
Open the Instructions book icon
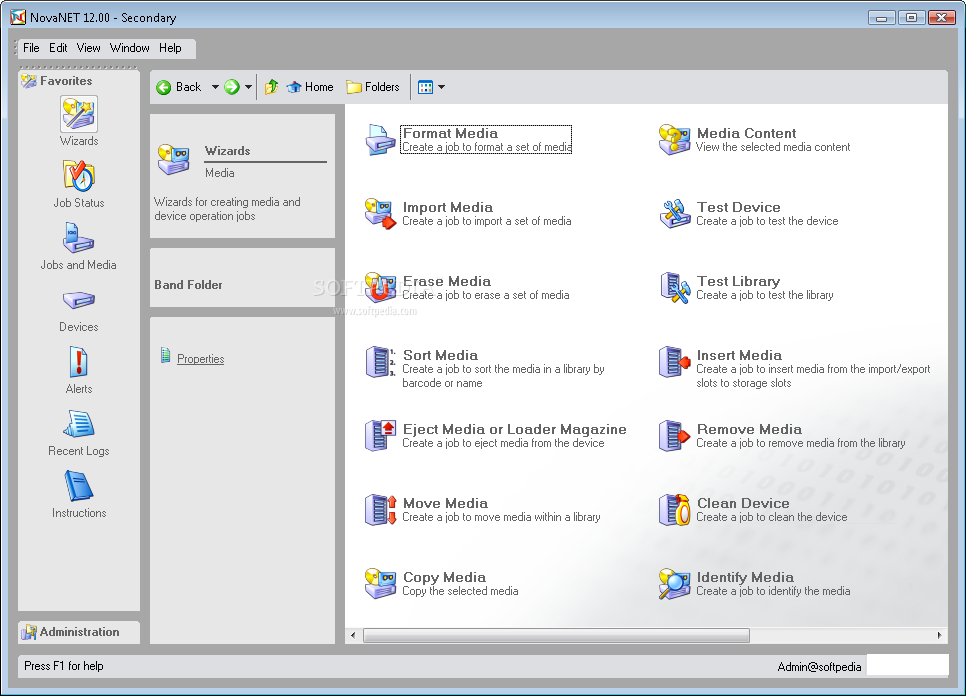coord(79,486)
